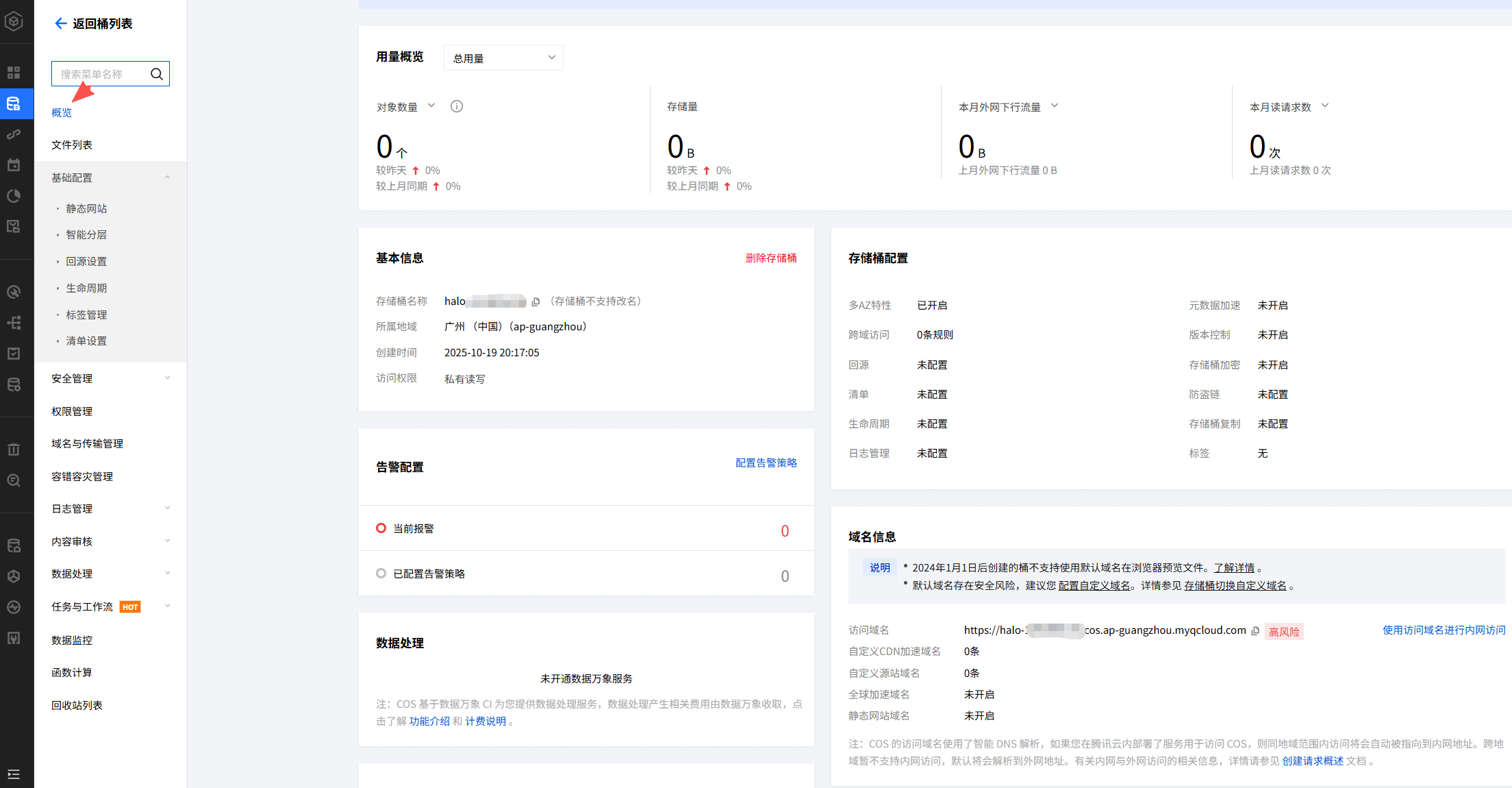
Task: Copy the bucket name with copy icon
Action: 536,301
